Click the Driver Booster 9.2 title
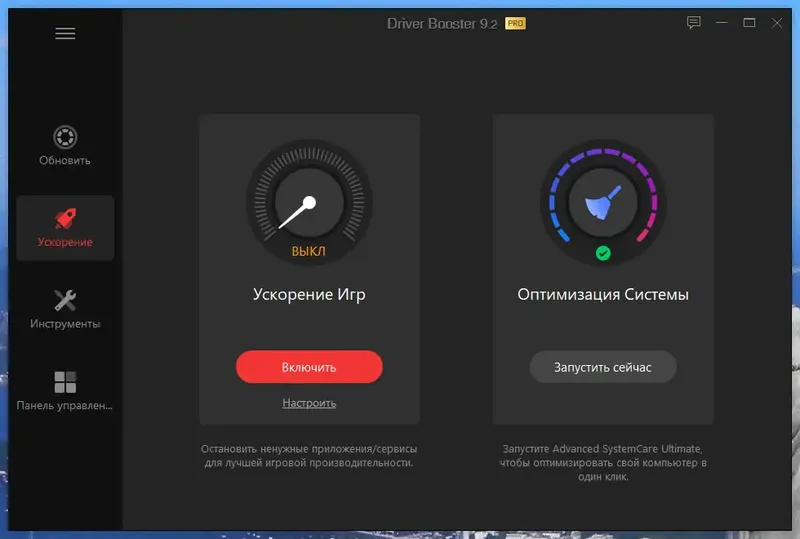The width and height of the screenshot is (800, 539). coord(442,23)
